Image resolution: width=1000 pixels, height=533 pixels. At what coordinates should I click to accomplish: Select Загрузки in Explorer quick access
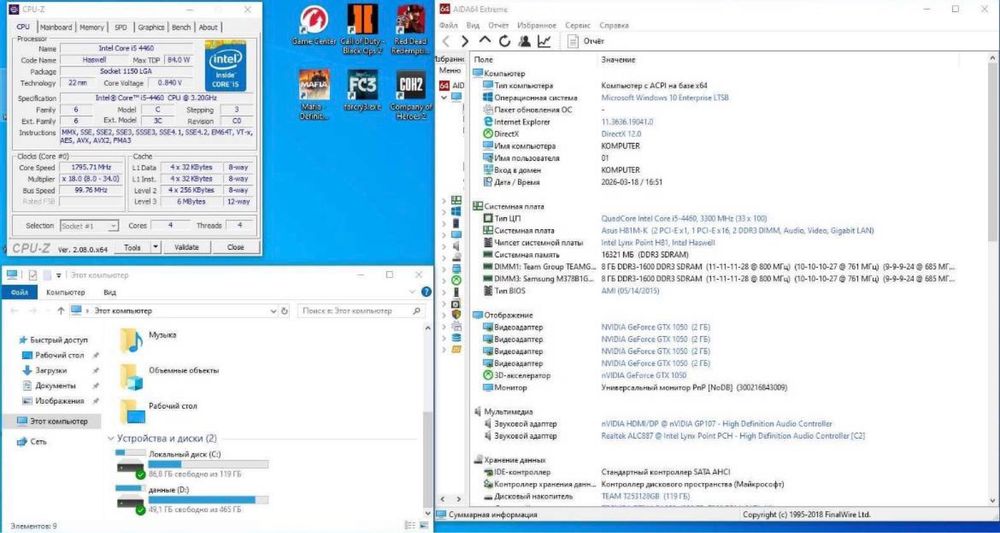[51, 370]
